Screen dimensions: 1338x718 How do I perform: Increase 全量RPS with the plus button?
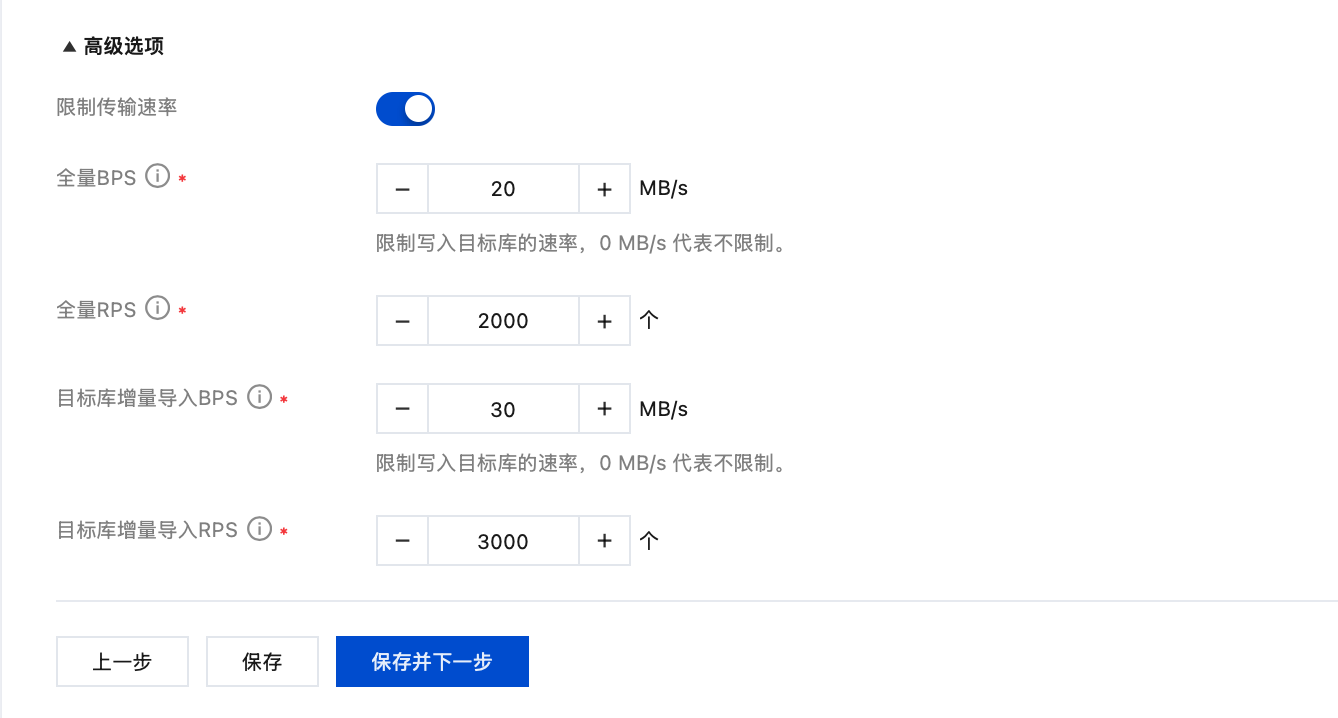coord(604,321)
